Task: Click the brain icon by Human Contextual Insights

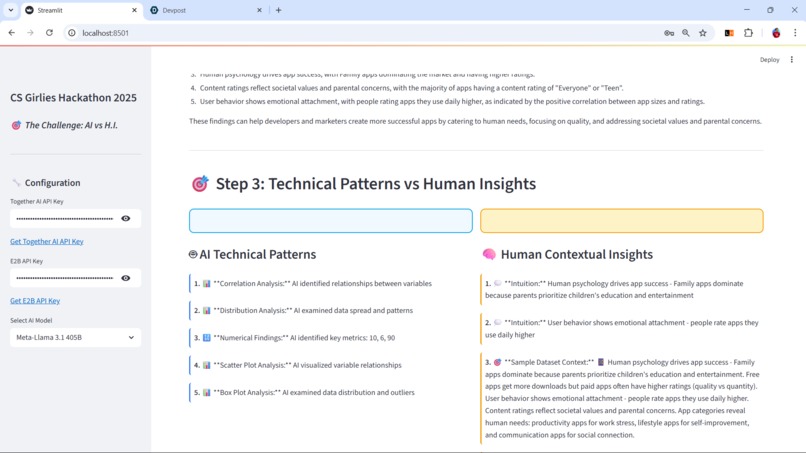Action: [x=489, y=254]
